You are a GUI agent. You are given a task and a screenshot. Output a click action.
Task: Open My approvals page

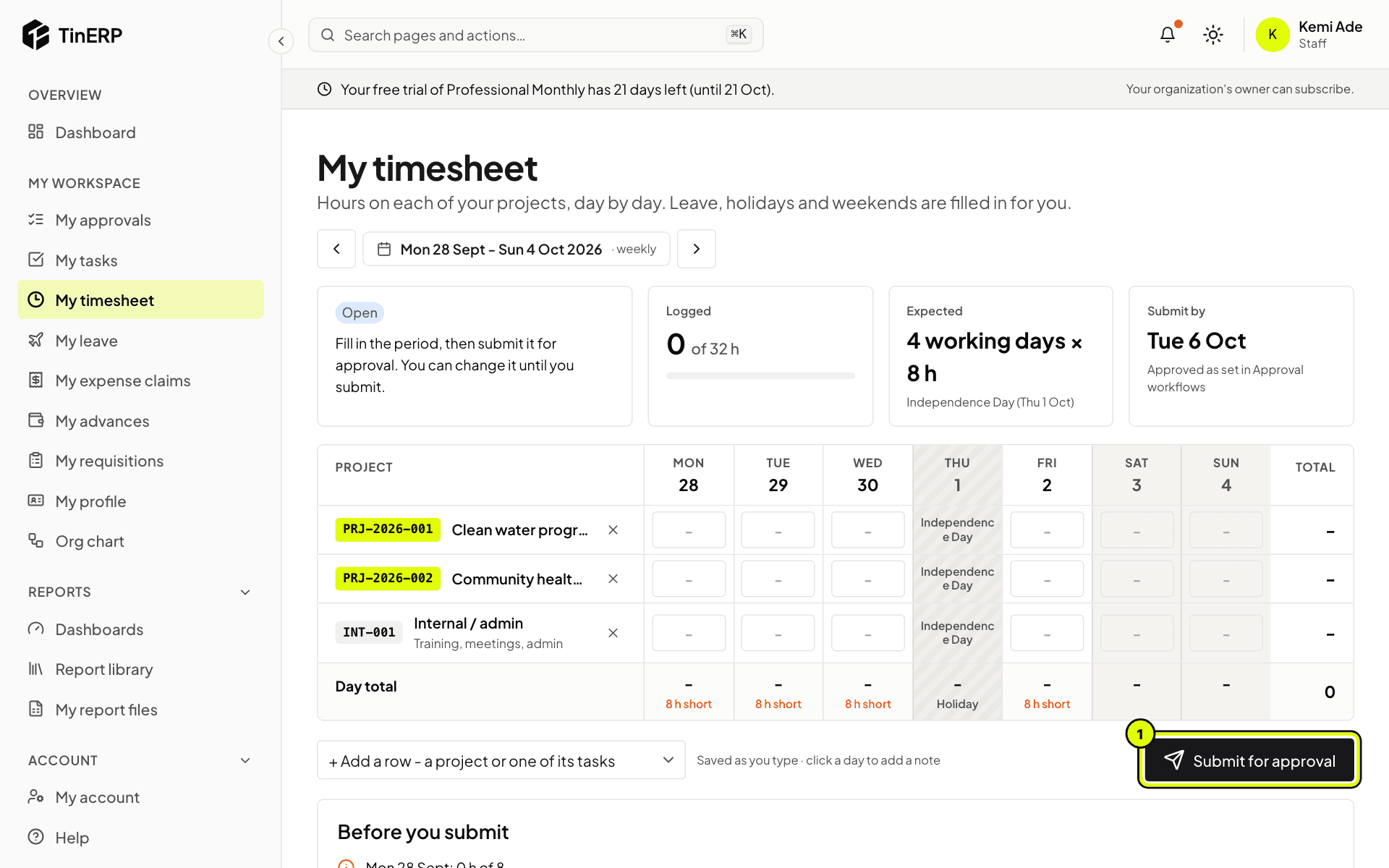[x=140, y=220]
